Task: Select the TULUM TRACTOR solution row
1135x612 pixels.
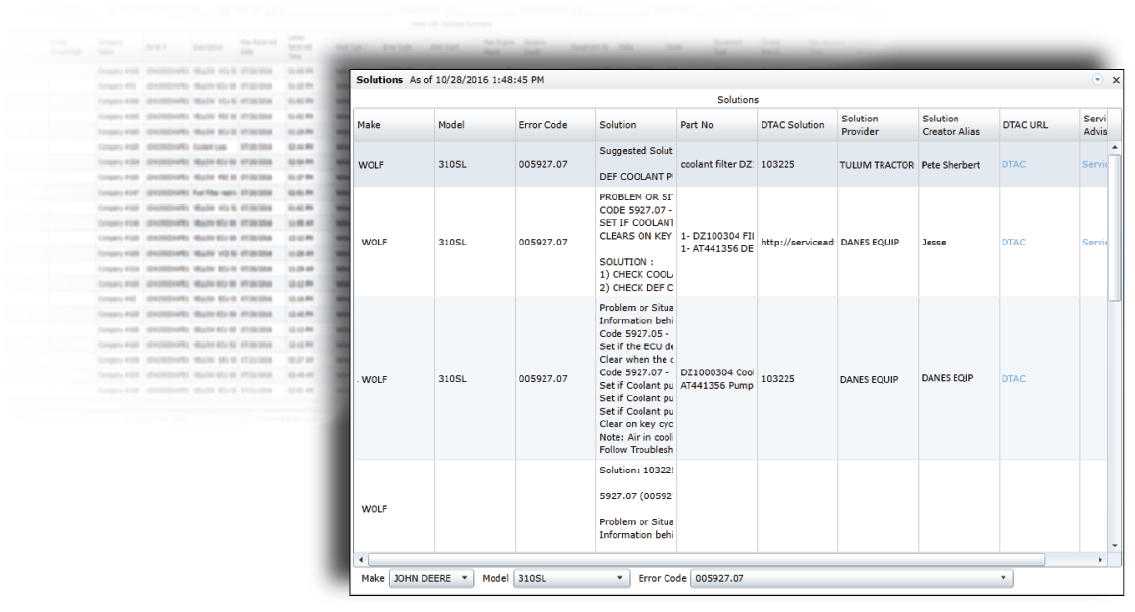Action: click(876, 163)
